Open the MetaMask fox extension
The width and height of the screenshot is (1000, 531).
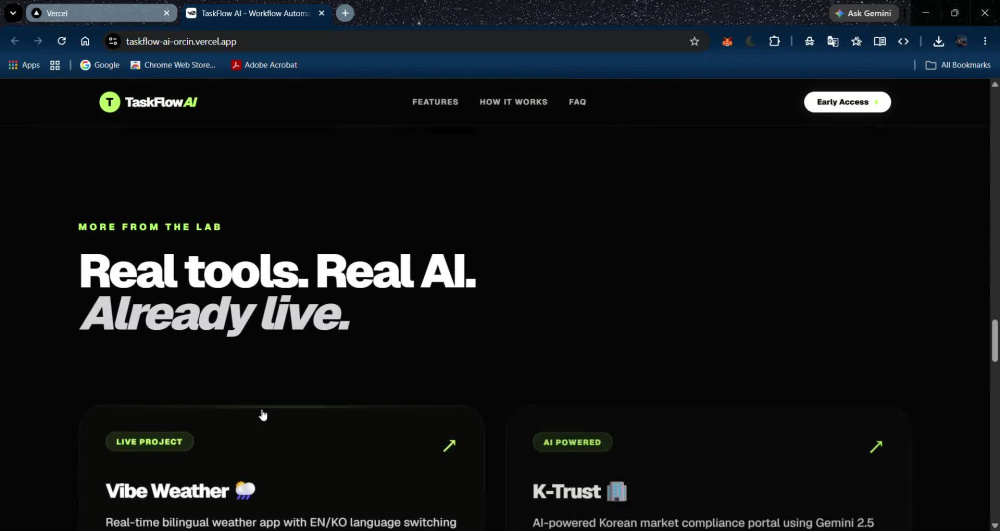(x=727, y=41)
